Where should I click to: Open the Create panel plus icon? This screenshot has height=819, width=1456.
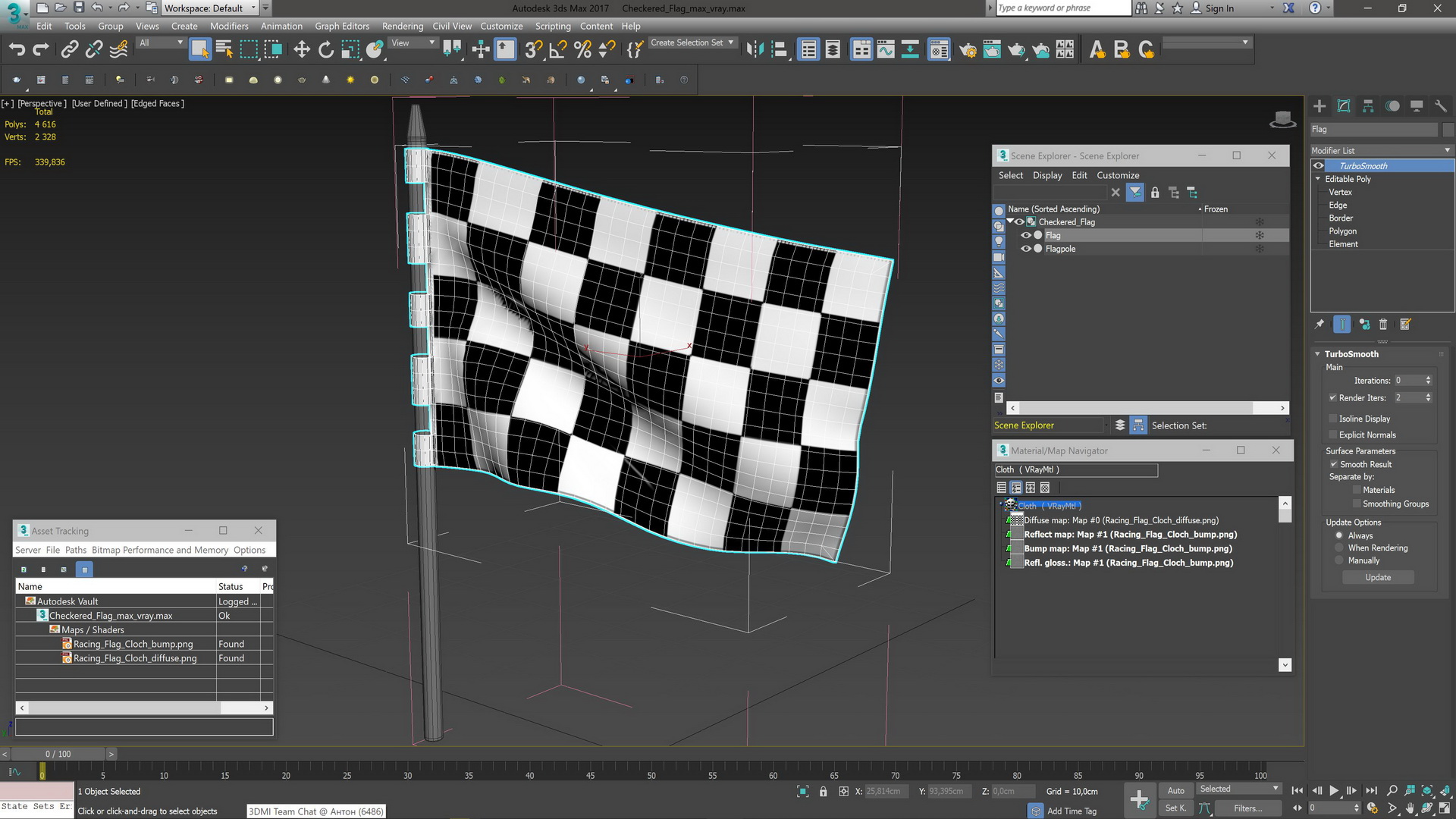[1319, 106]
